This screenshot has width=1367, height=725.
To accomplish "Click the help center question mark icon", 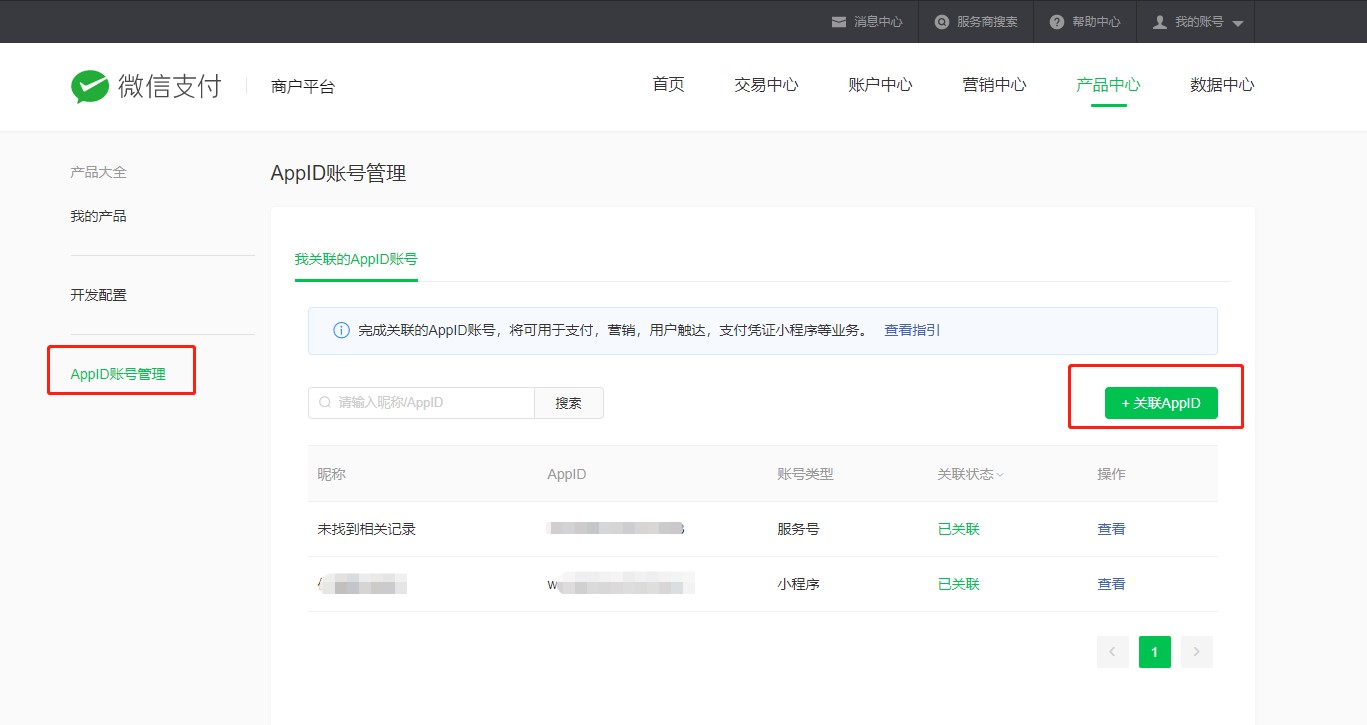I will click(1057, 22).
